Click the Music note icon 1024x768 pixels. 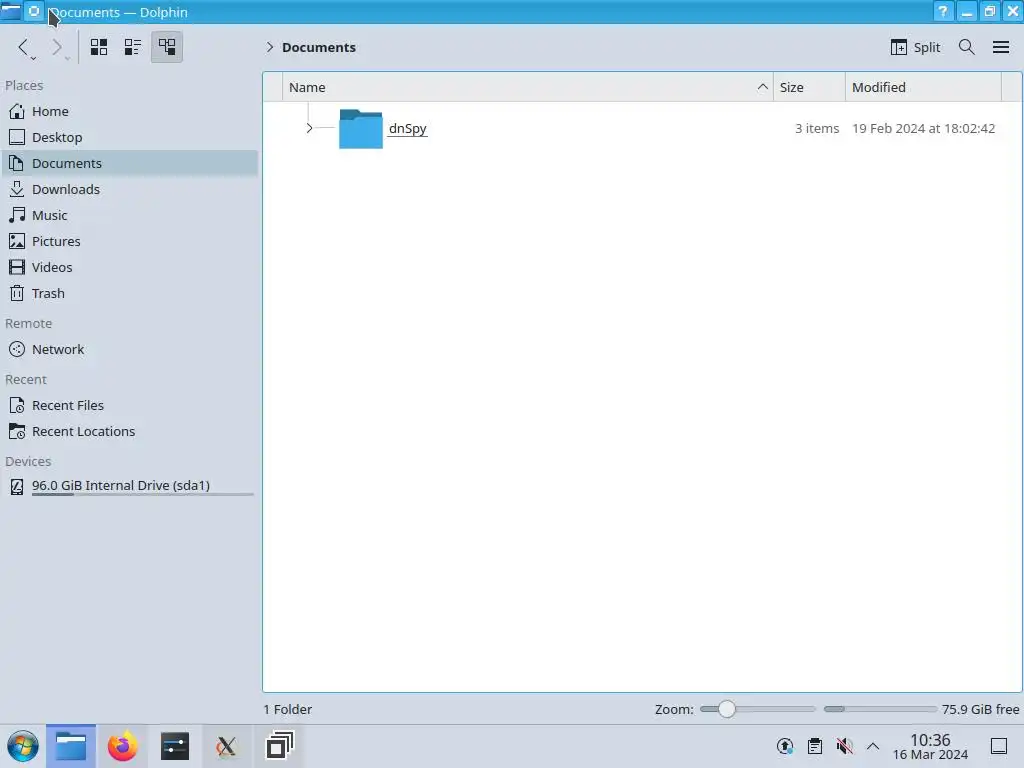coord(17,215)
